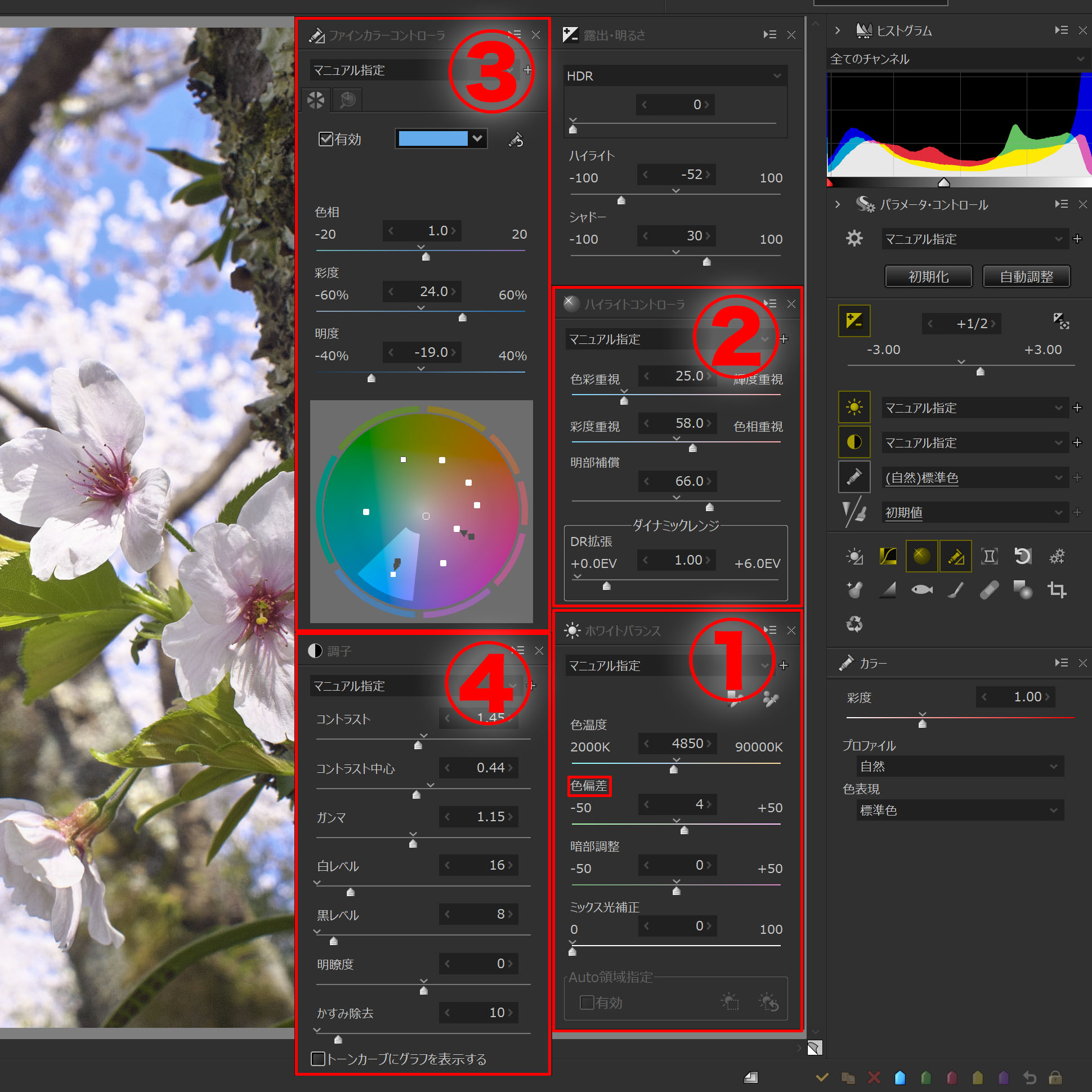Open the 全てのチャンネル histogram channel dropdown
The image size is (1092, 1092).
click(956, 59)
